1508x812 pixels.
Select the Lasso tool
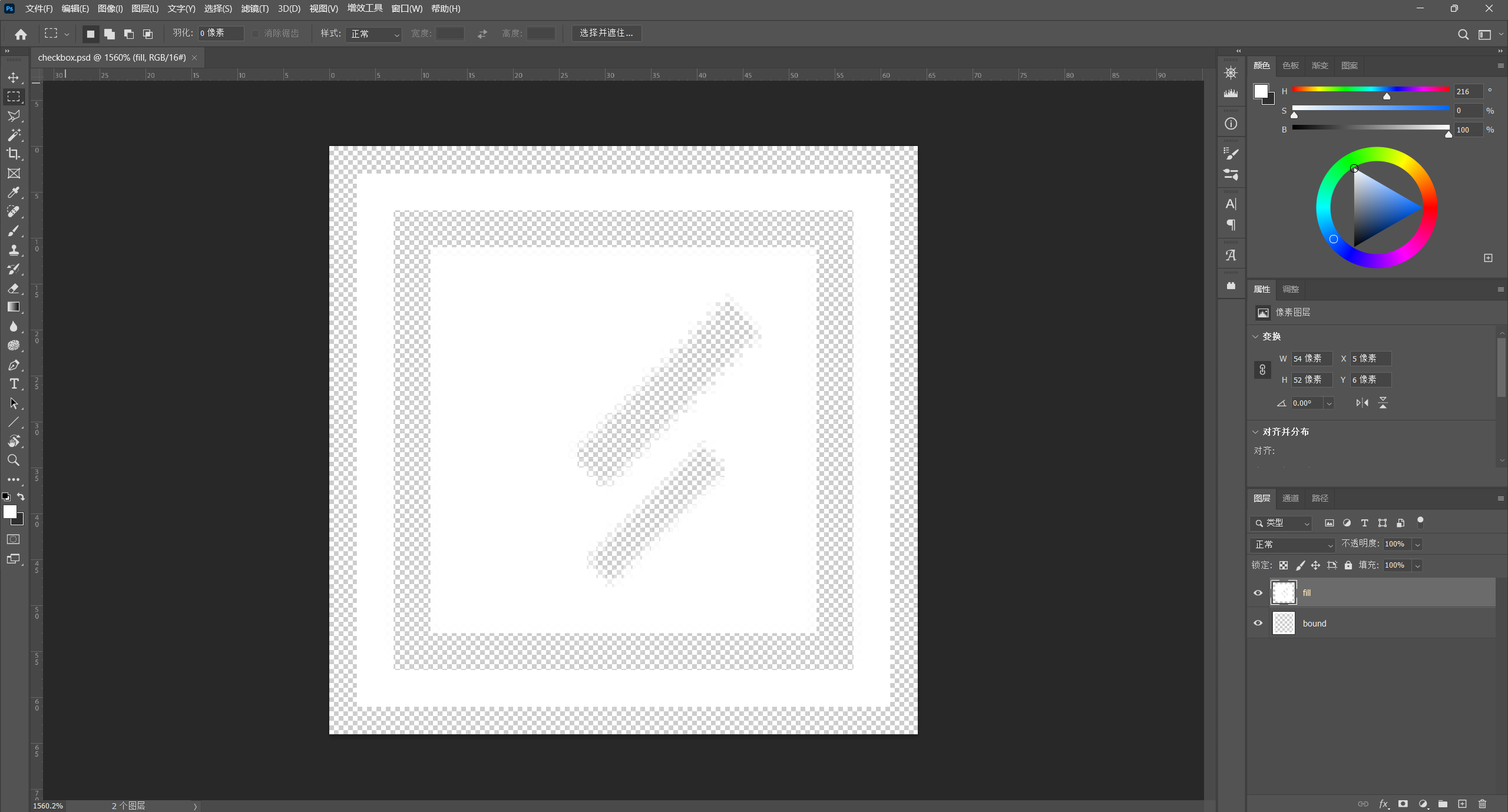(x=14, y=115)
